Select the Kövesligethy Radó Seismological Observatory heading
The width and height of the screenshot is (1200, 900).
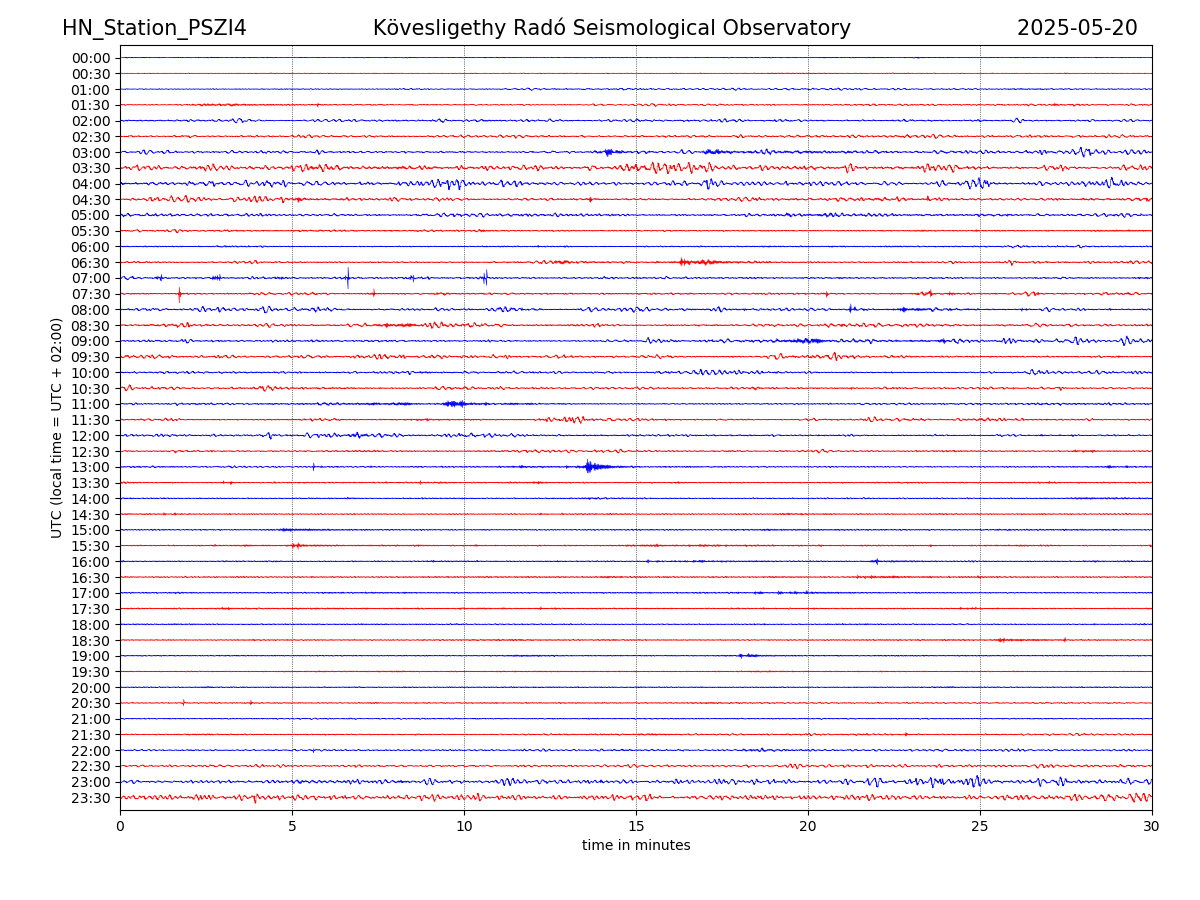(611, 28)
